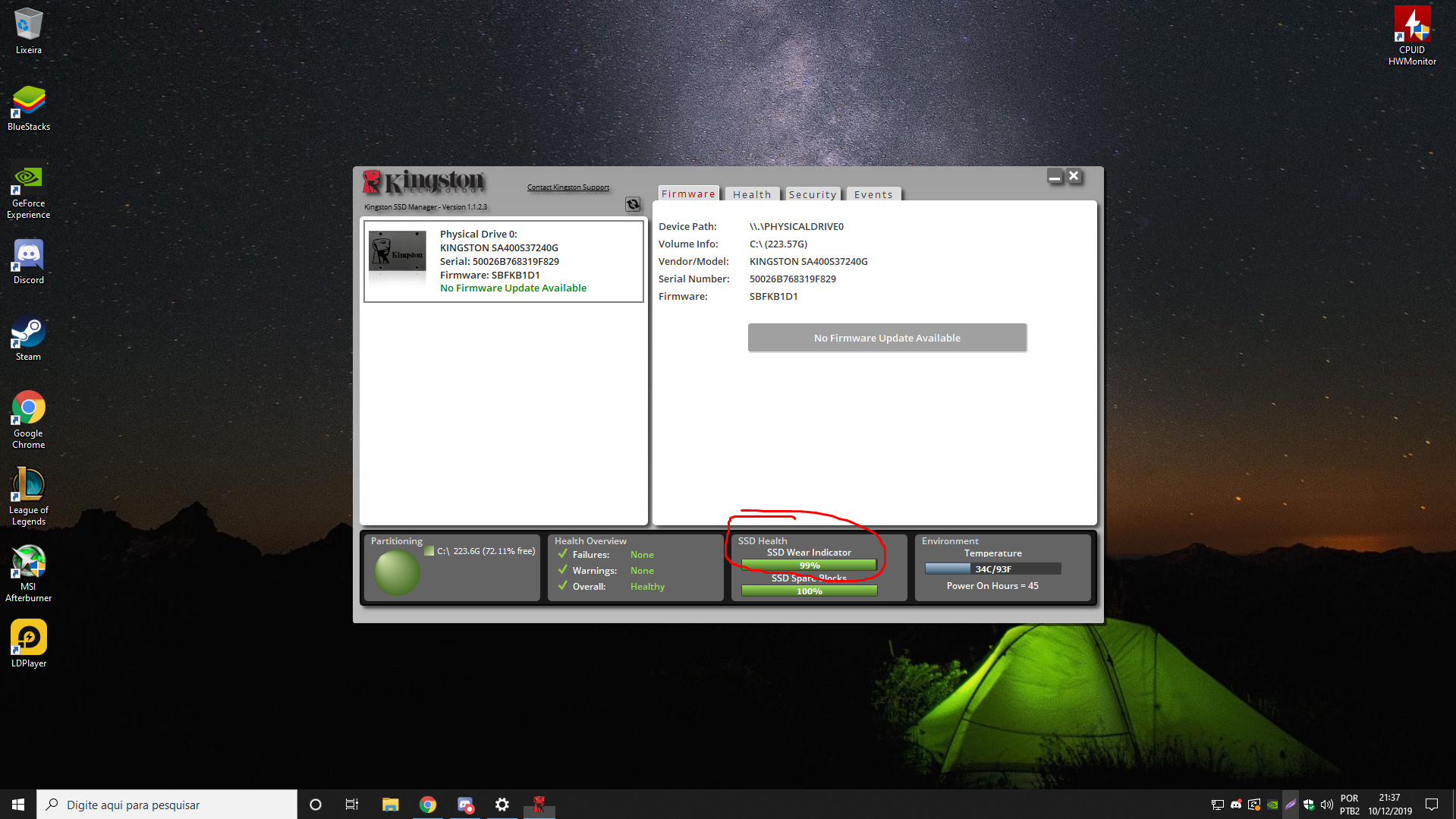Switch to the Firmware tab
1456x819 pixels.
[x=688, y=194]
